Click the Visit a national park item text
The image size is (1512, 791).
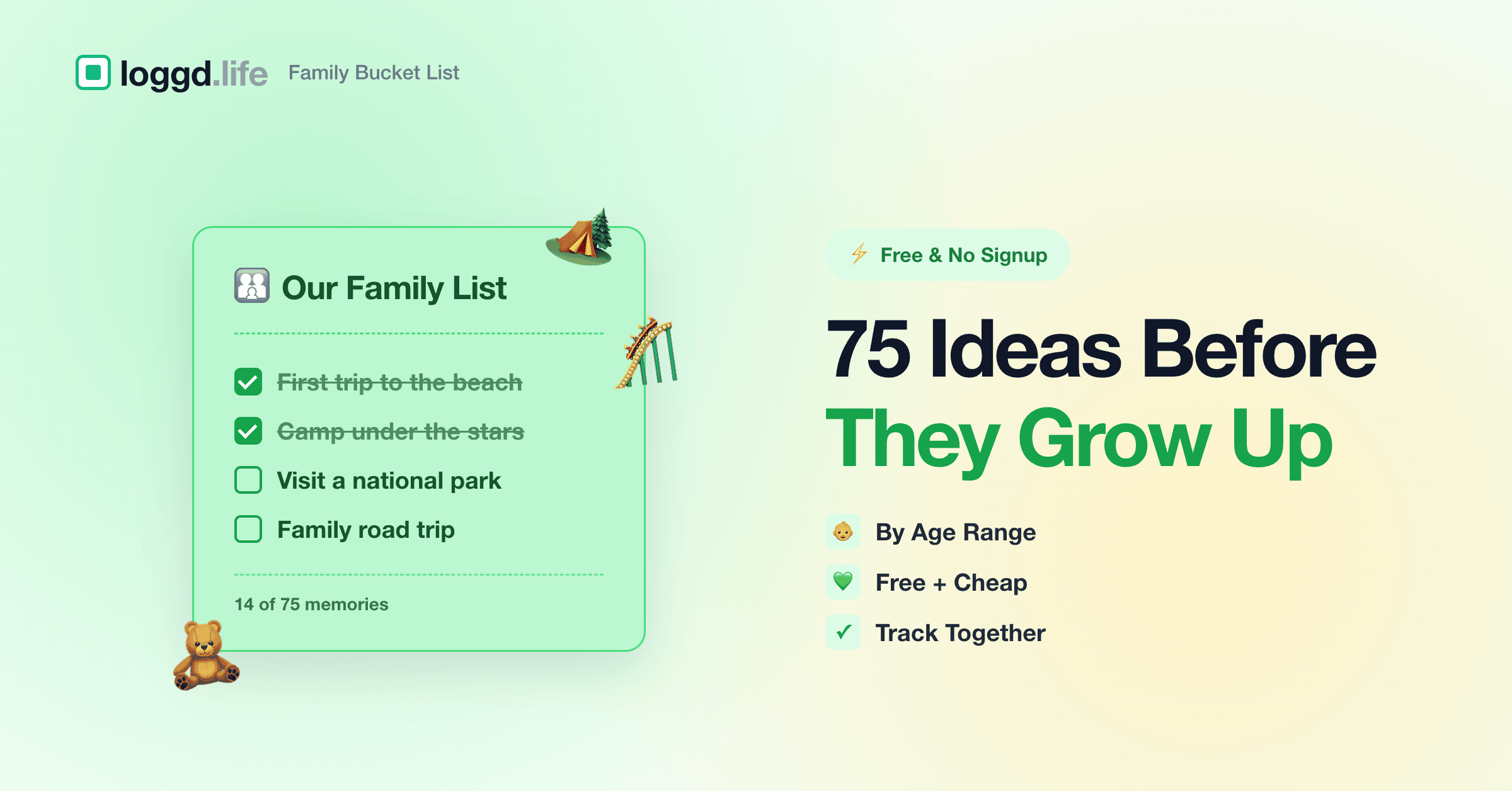(389, 481)
